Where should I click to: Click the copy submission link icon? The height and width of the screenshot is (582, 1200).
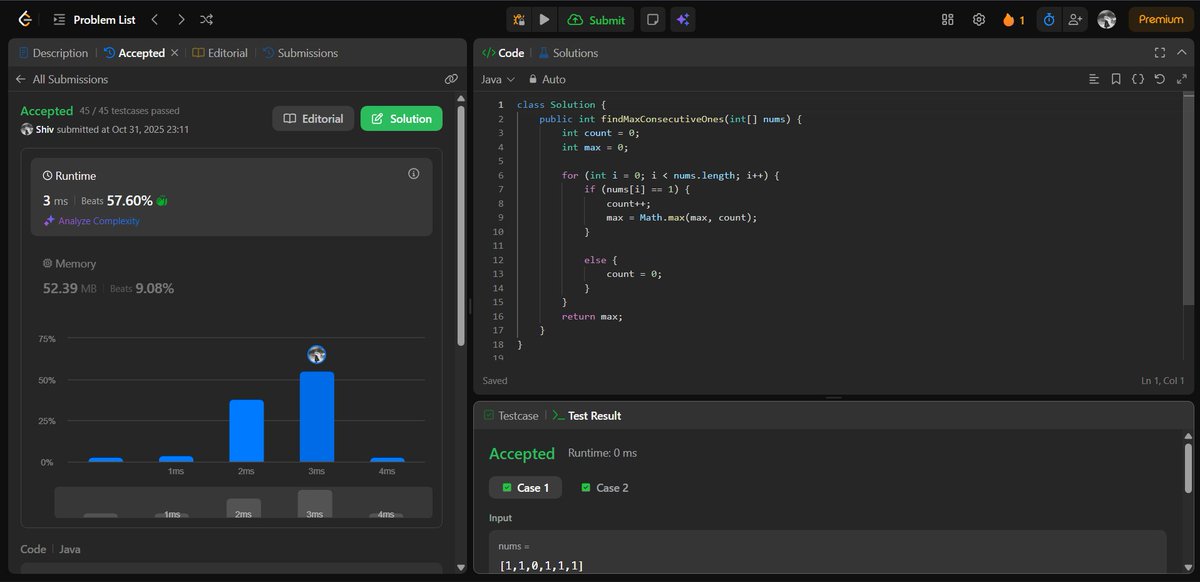(451, 78)
